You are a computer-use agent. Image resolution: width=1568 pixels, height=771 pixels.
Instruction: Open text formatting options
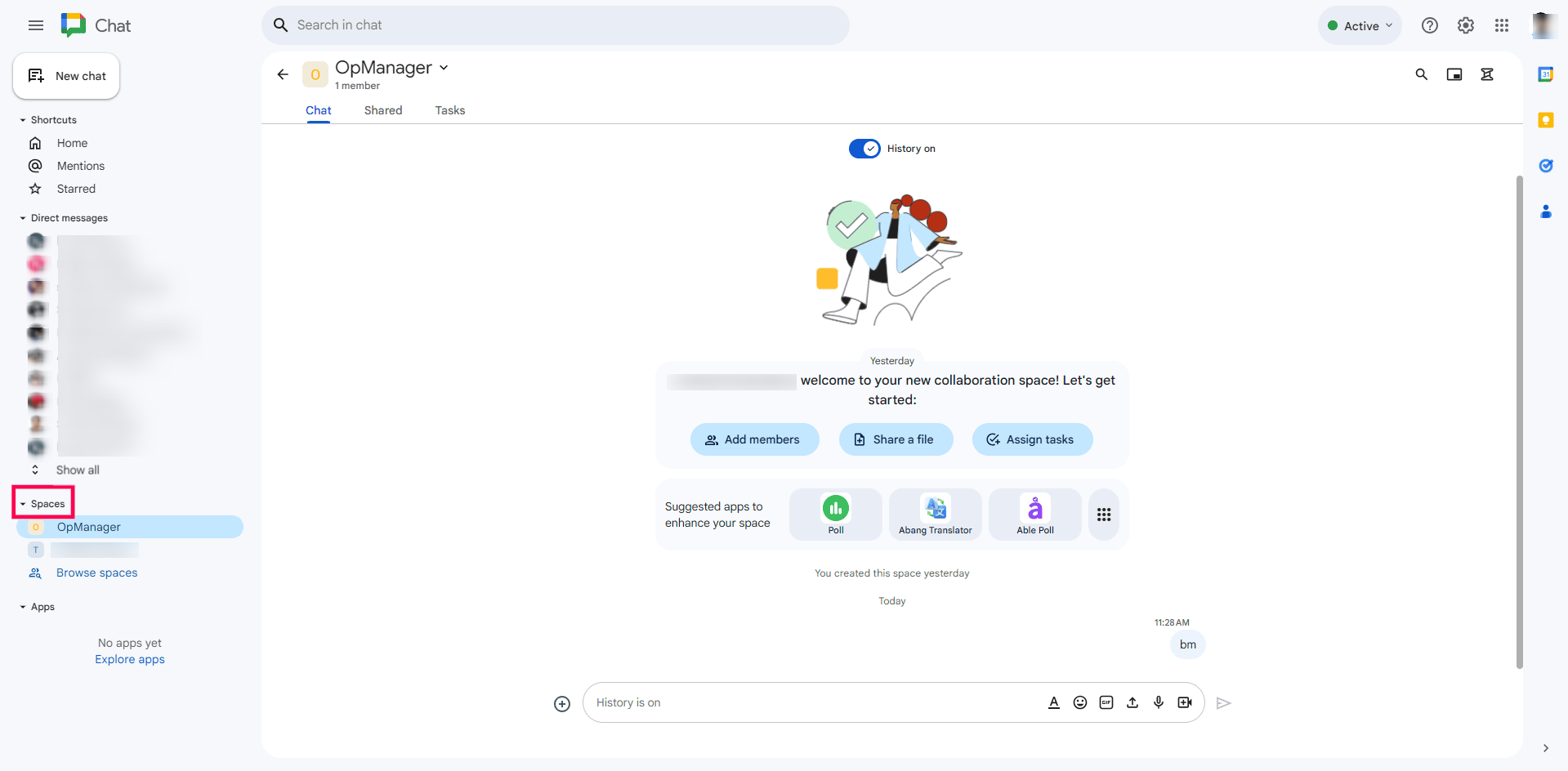[x=1054, y=702]
